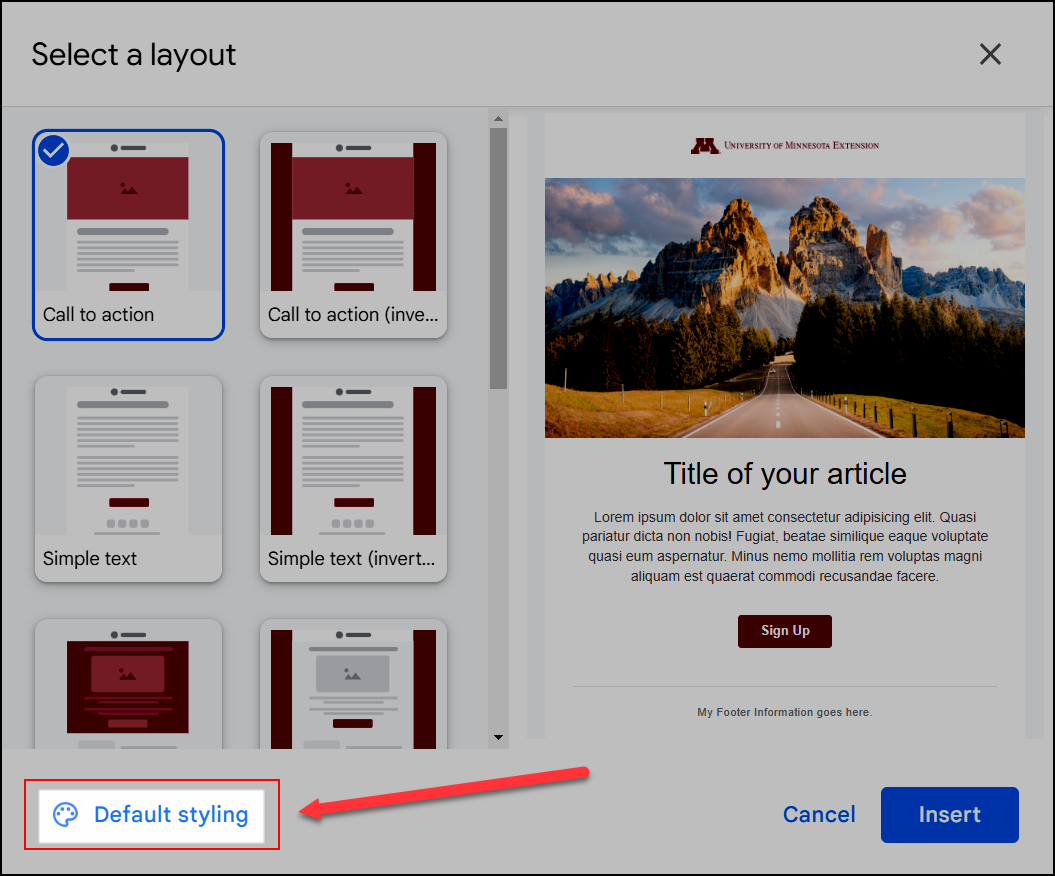1055x876 pixels.
Task: Click the Lorem ipsum paragraph in preview
Action: (785, 546)
